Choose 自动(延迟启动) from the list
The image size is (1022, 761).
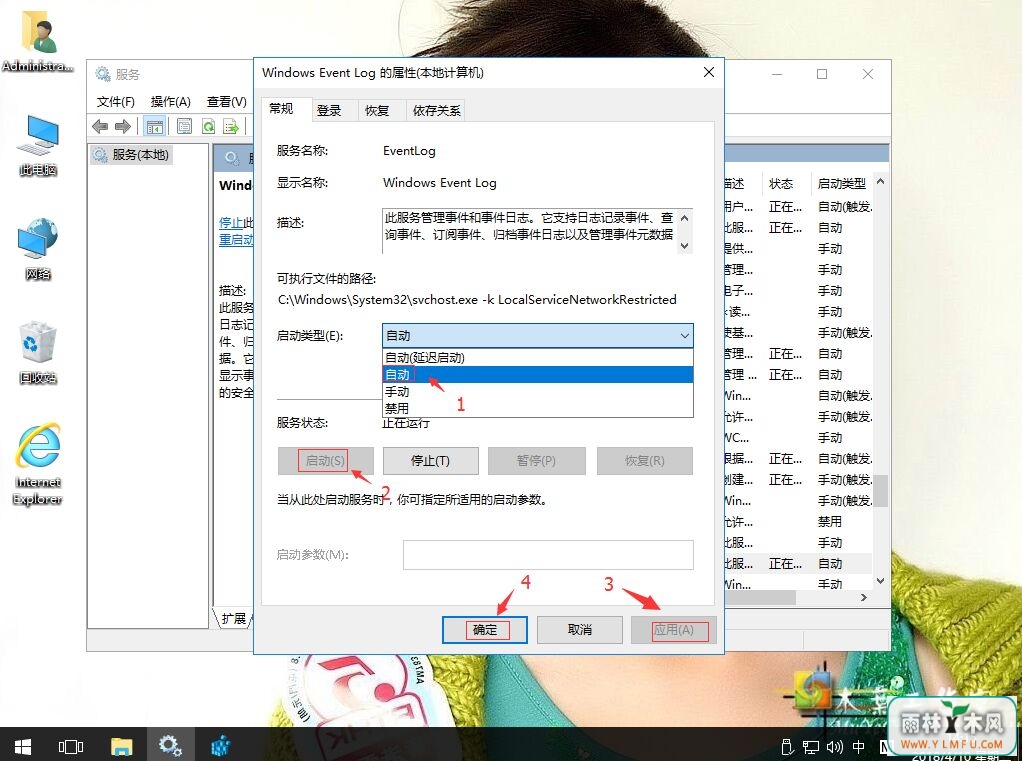[x=538, y=358]
